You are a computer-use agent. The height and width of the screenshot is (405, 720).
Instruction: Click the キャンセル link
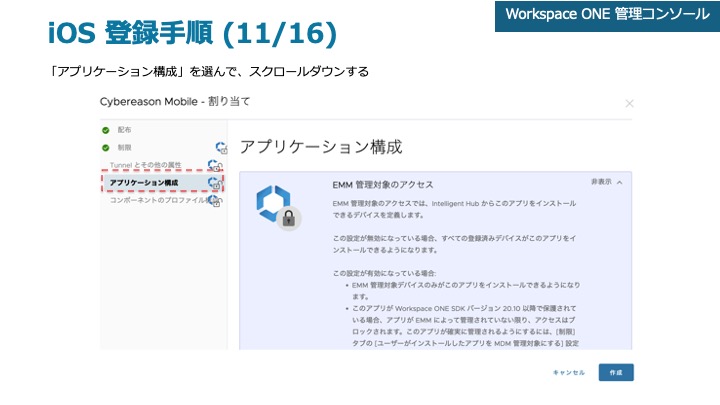(x=568, y=372)
